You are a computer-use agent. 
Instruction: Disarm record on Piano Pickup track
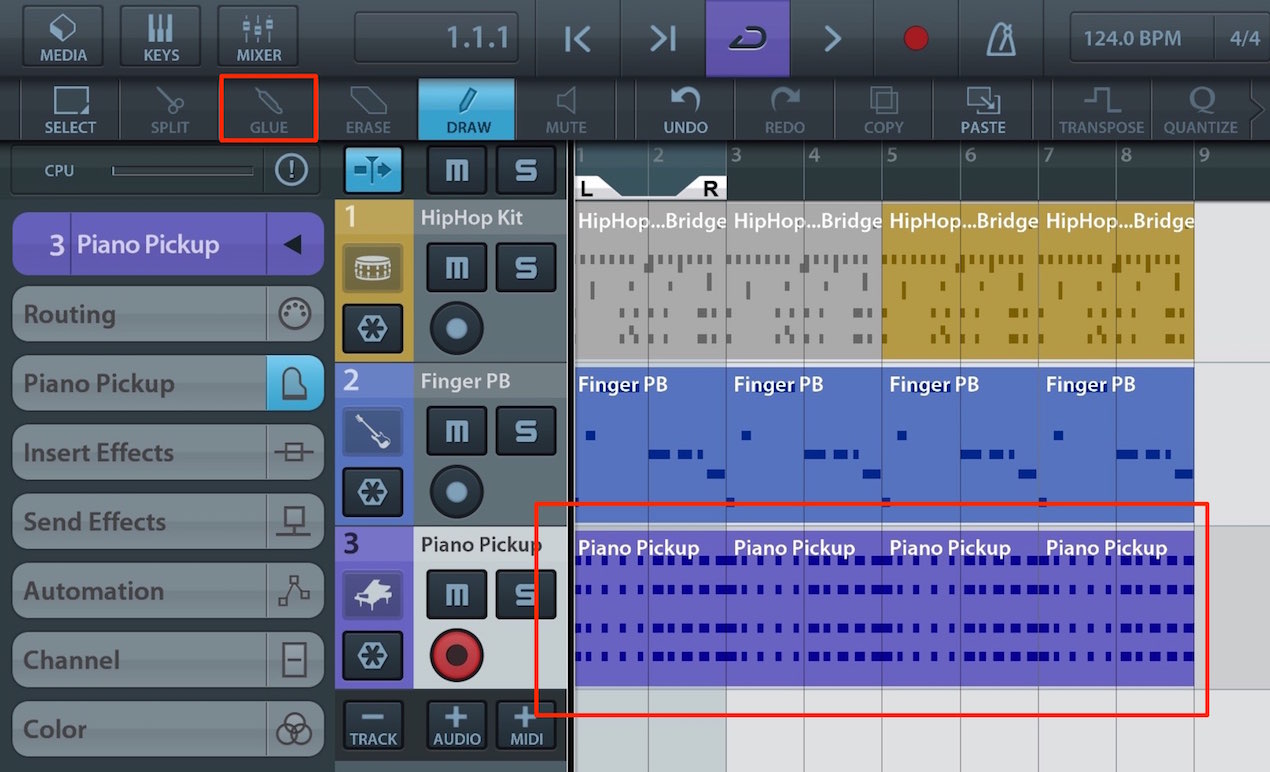click(456, 656)
